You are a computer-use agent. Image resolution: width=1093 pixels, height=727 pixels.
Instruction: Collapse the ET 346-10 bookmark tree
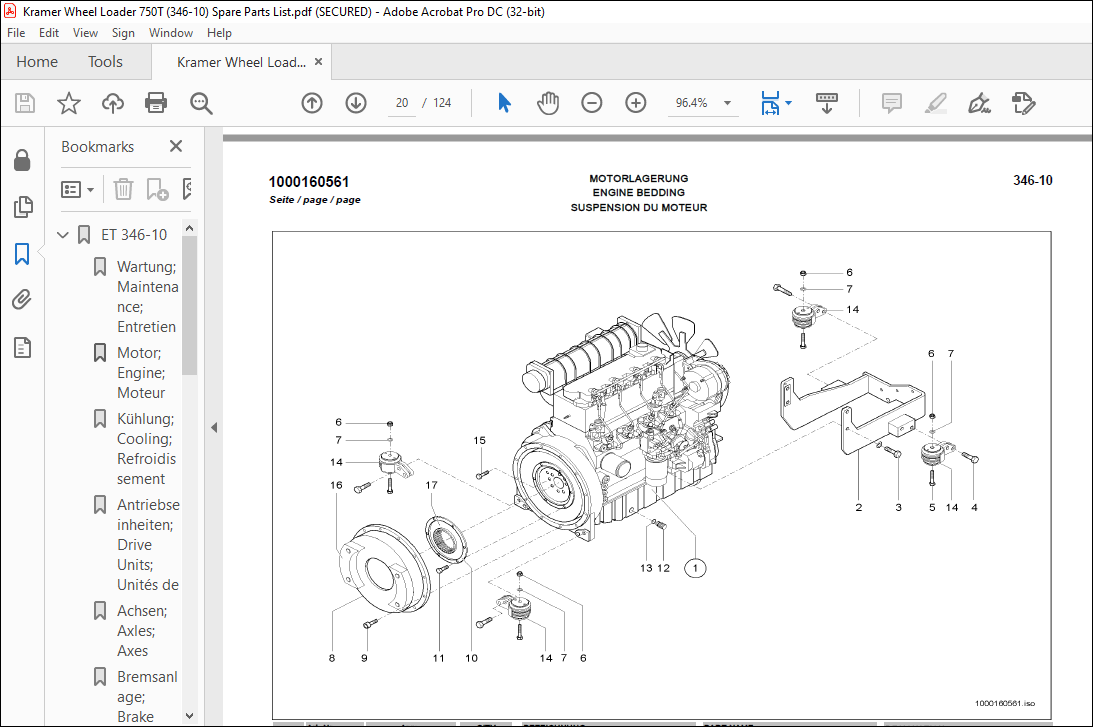[x=63, y=235]
